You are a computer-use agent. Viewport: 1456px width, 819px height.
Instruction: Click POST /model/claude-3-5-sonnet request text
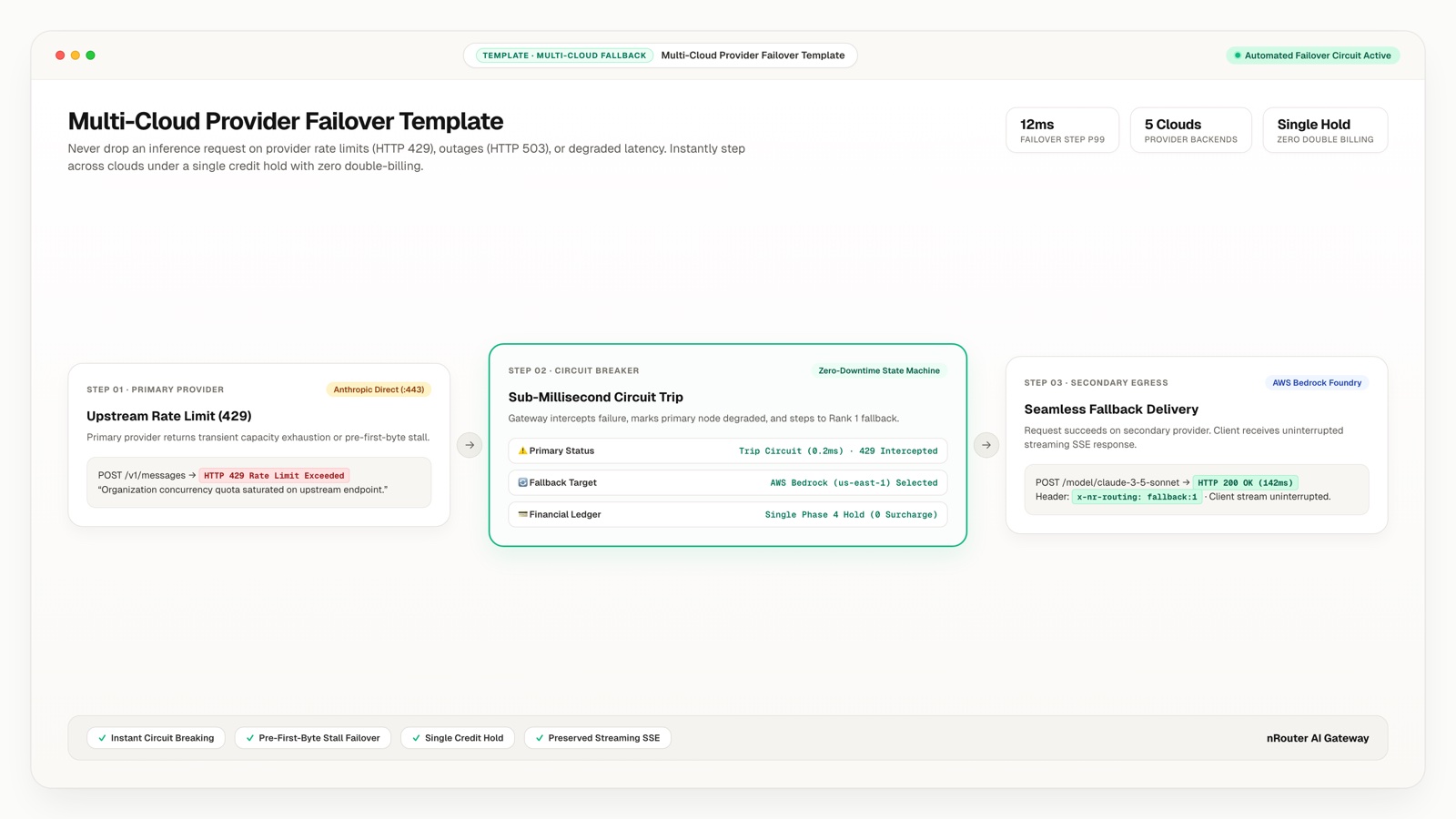(1107, 483)
